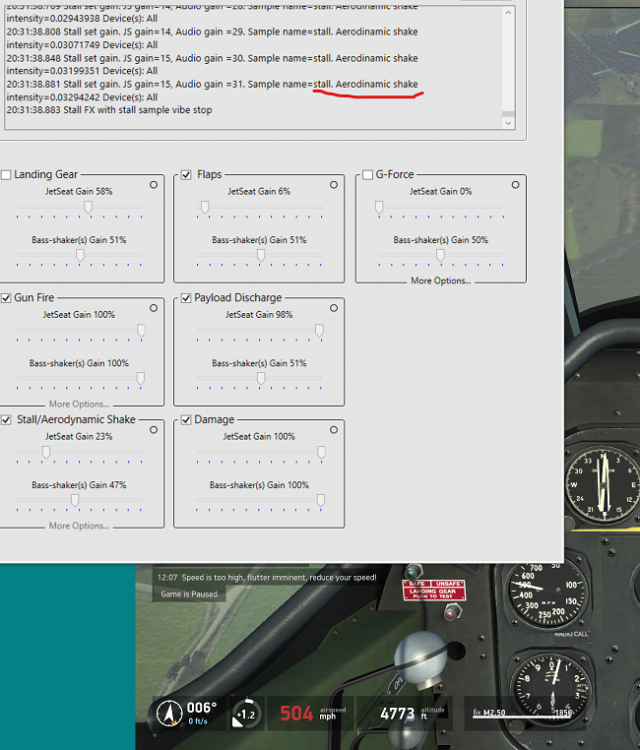Click the log scrollbar thumb
The image size is (640, 750).
pos(508,114)
